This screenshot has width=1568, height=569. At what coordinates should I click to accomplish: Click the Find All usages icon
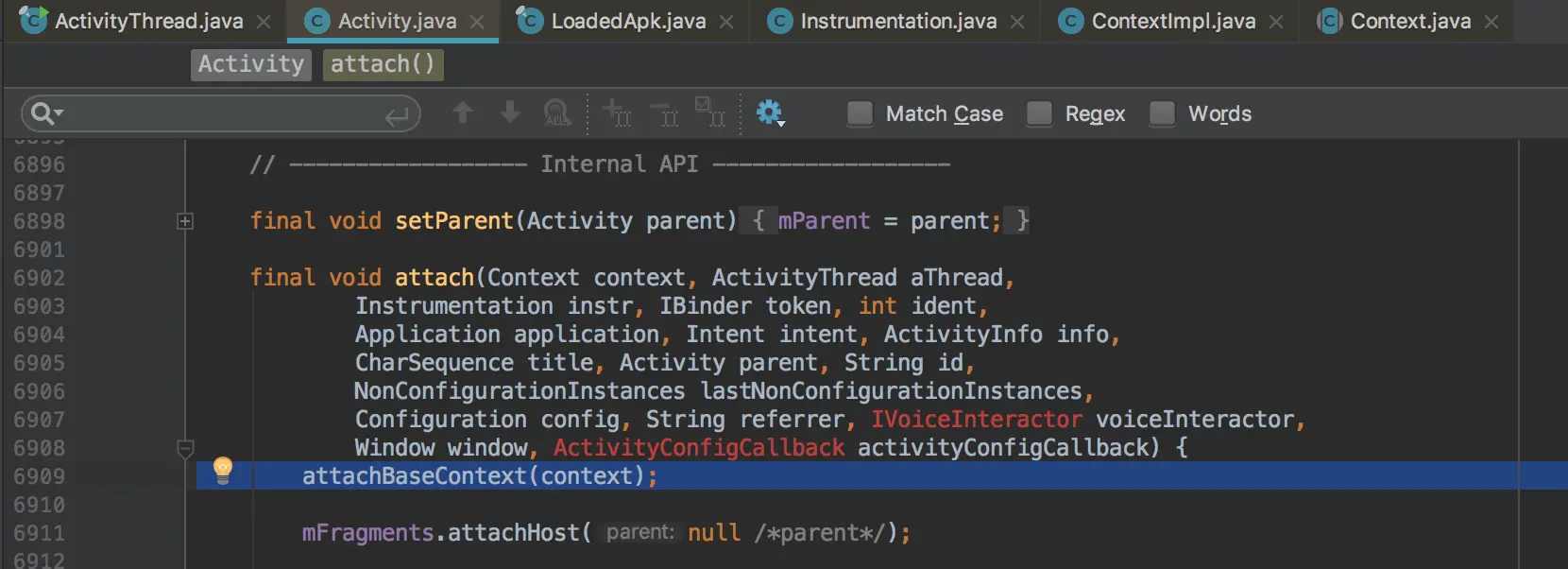[557, 113]
